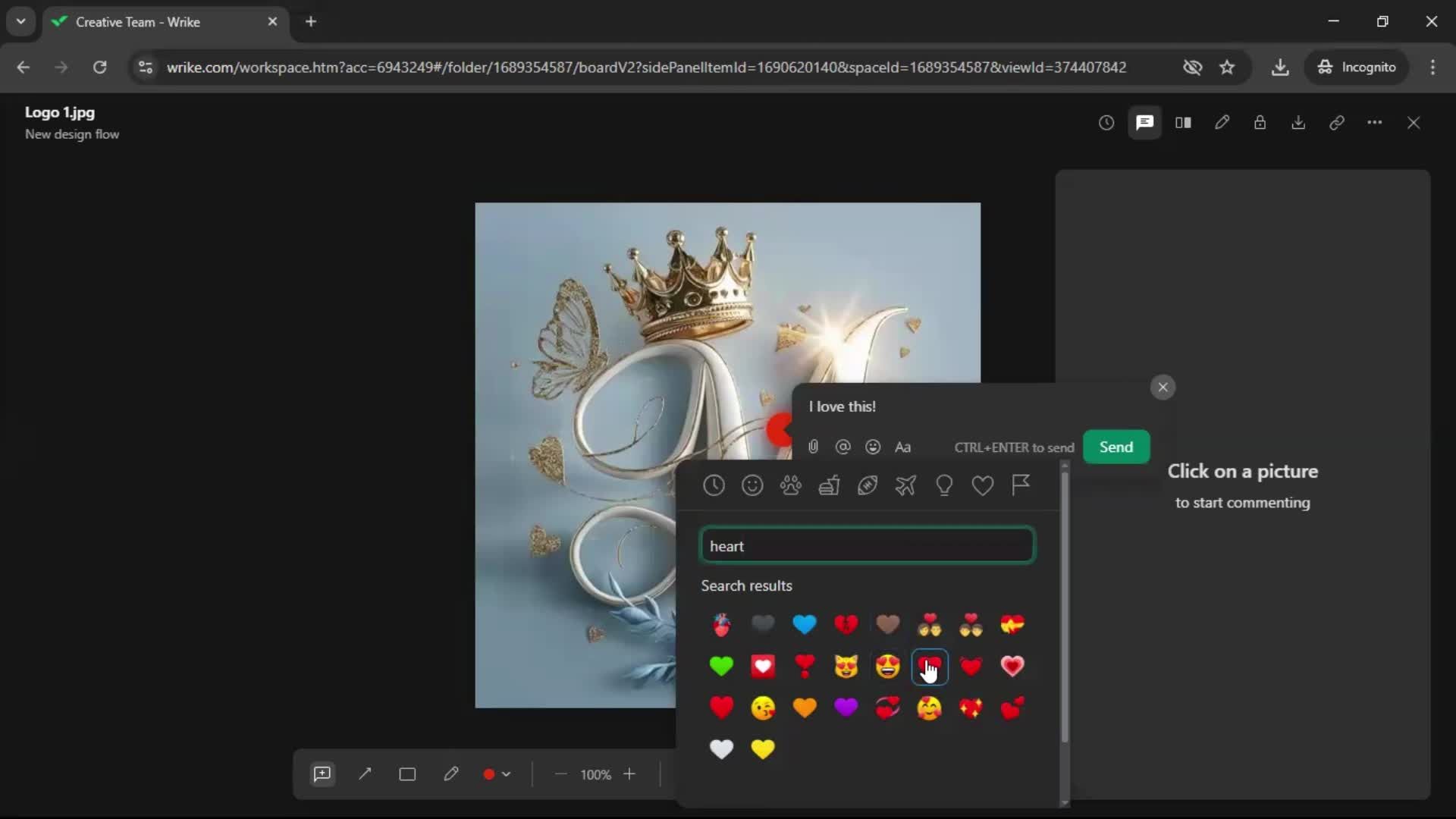This screenshot has width=1456, height=819.
Task: Insert the blue heart emoji
Action: tap(805, 625)
